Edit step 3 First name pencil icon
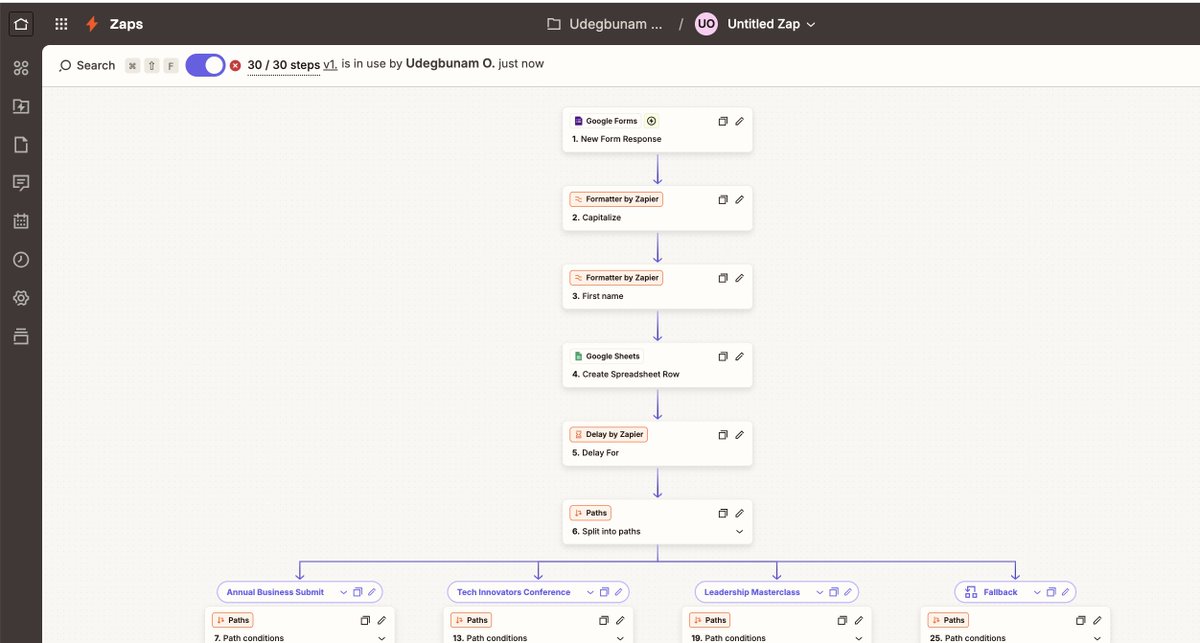This screenshot has height=643, width=1200. pos(740,278)
